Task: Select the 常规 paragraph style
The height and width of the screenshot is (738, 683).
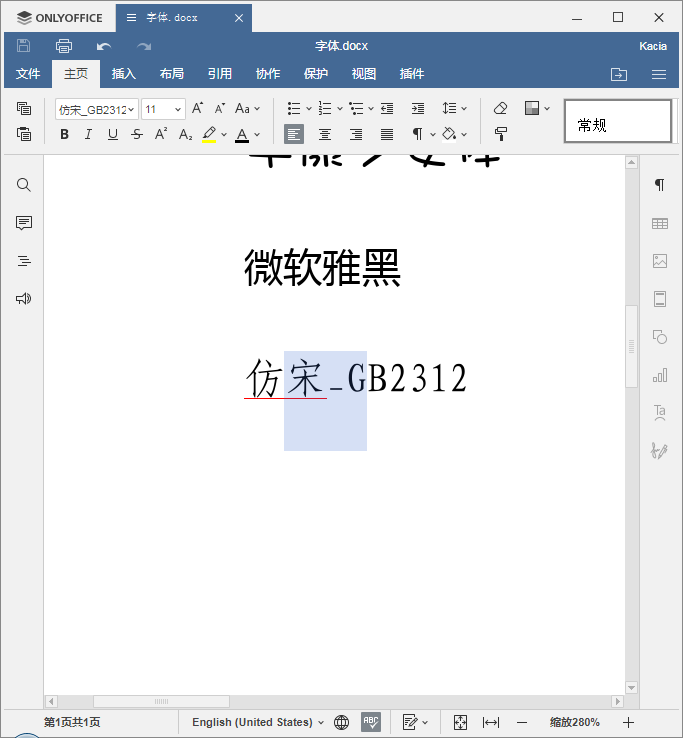Action: point(618,121)
